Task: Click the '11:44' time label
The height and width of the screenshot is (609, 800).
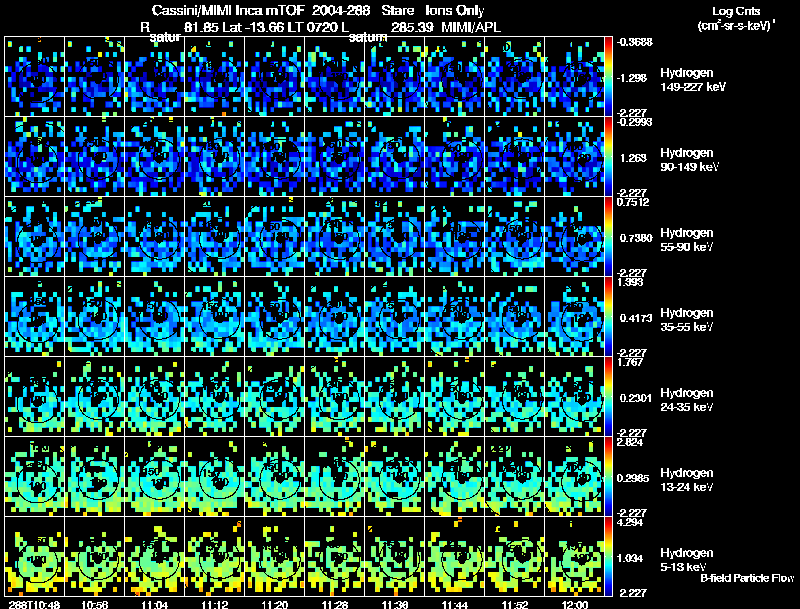Action: click(455, 604)
